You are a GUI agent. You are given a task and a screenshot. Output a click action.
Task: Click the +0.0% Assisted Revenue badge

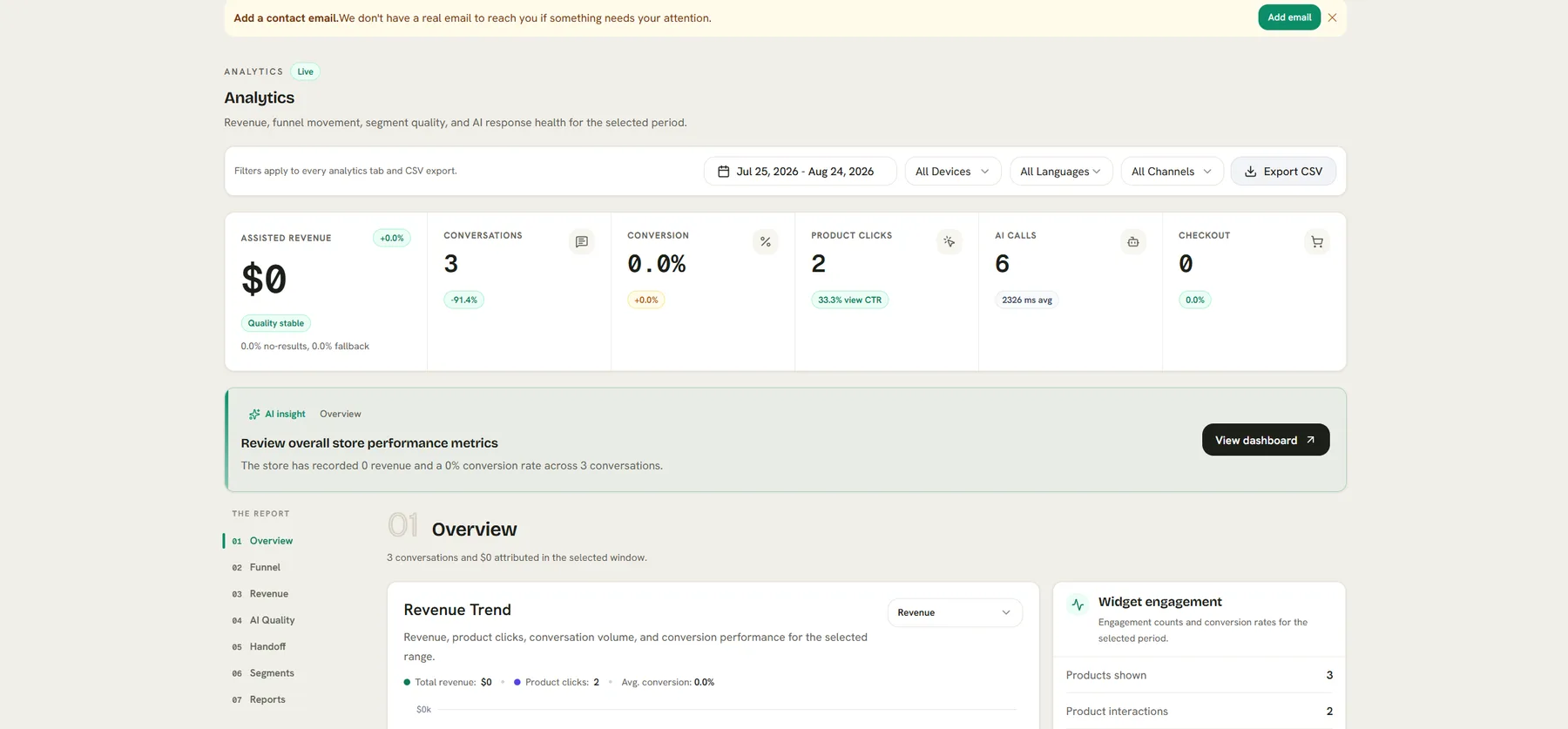tap(392, 238)
